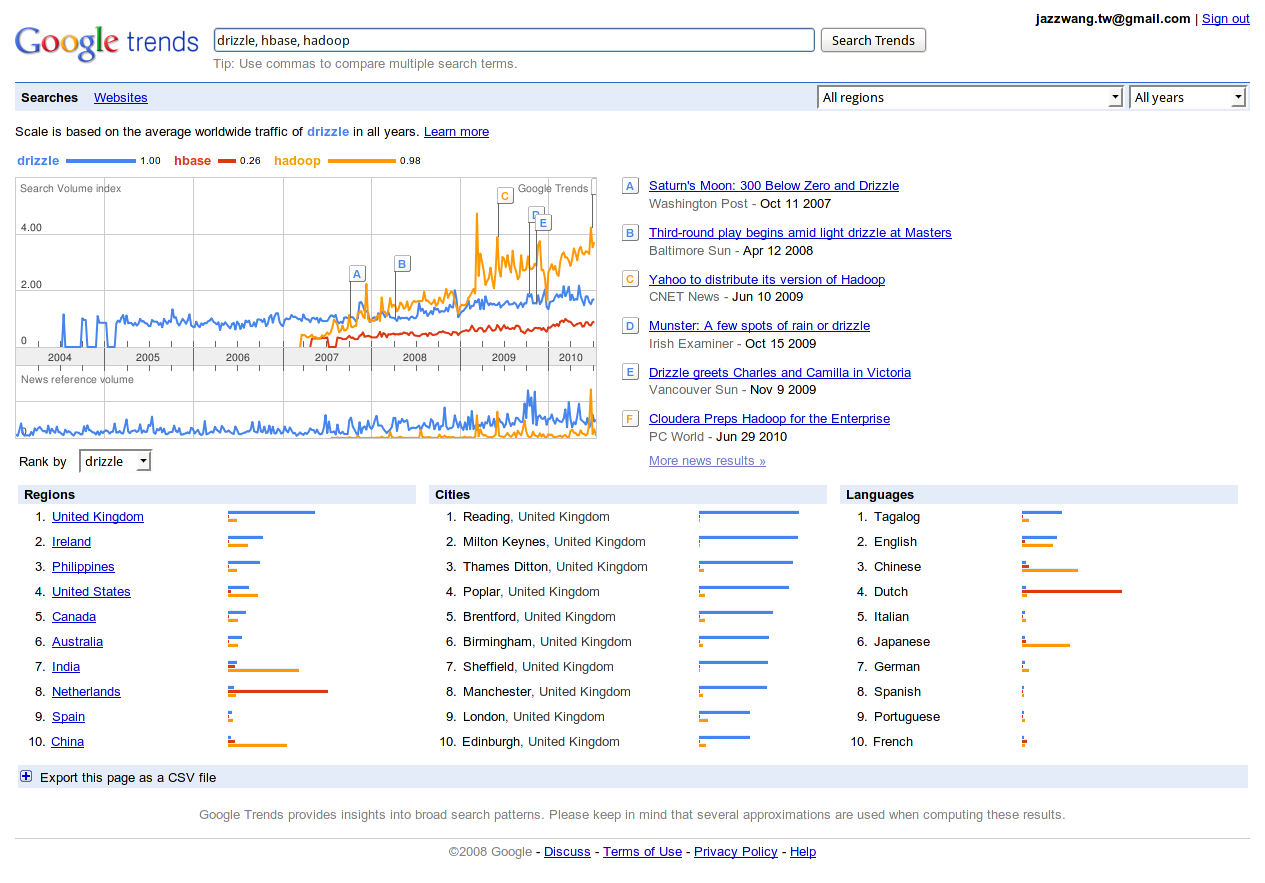Open the Rank by drizzle dropdown

pos(115,461)
